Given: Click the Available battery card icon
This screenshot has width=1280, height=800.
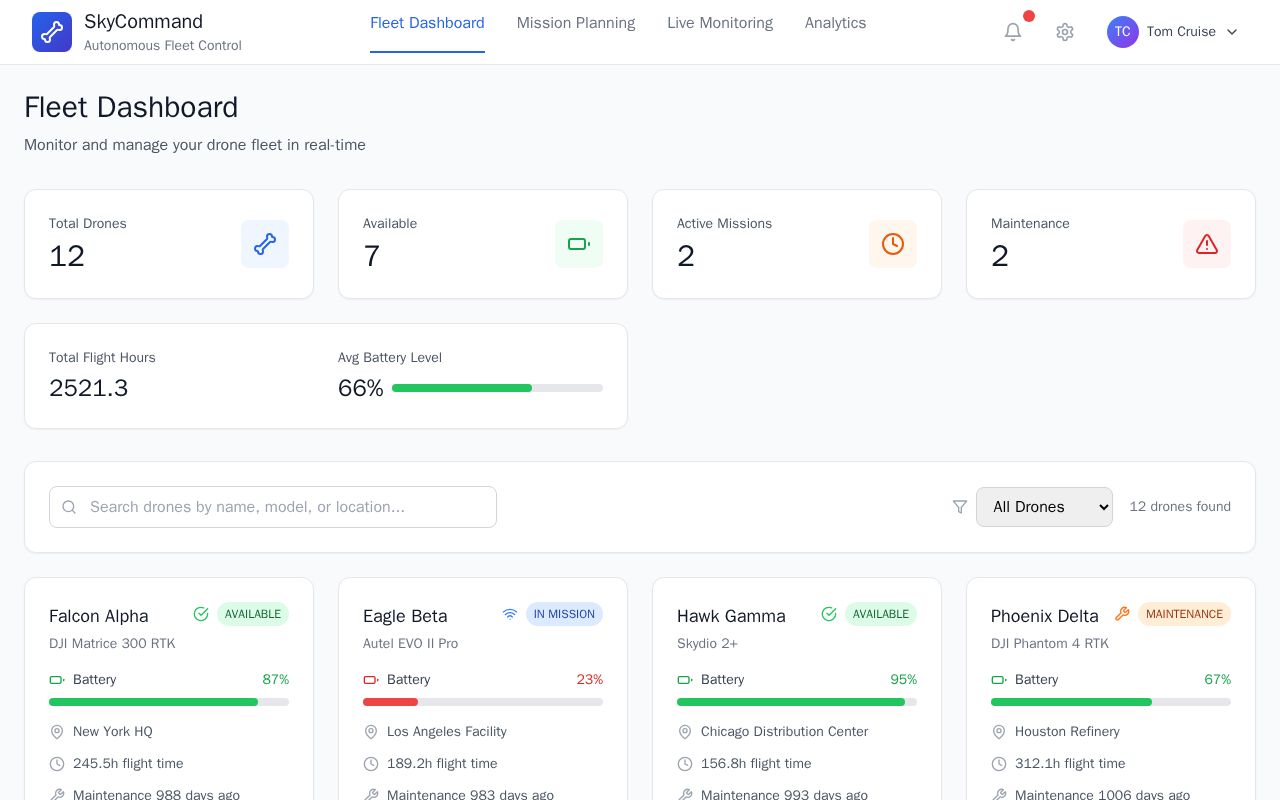Looking at the screenshot, I should 579,244.
